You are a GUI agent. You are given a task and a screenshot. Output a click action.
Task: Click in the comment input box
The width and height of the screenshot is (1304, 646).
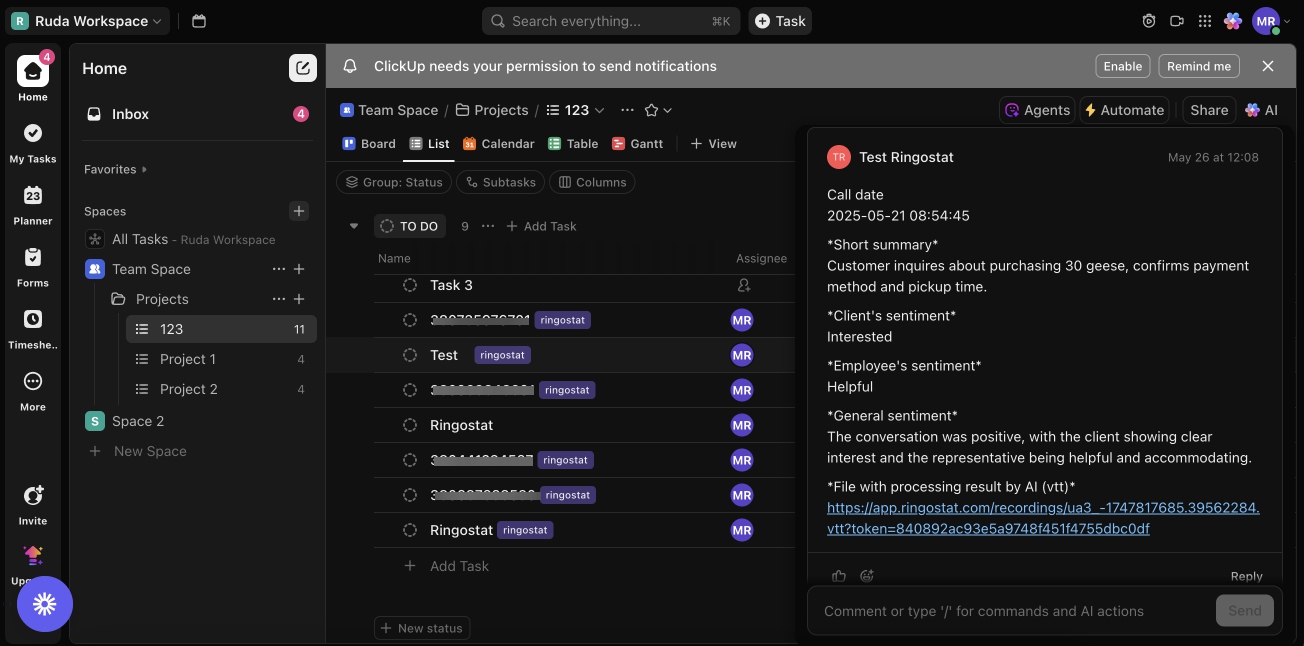pos(1012,611)
